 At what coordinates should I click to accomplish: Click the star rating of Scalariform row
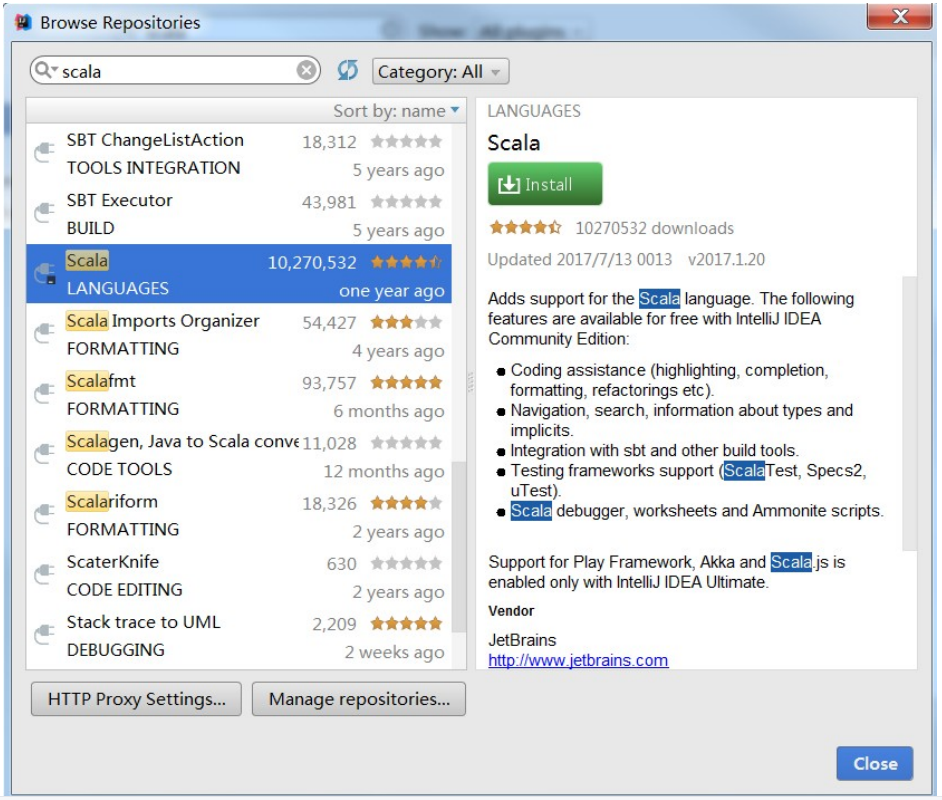click(406, 503)
